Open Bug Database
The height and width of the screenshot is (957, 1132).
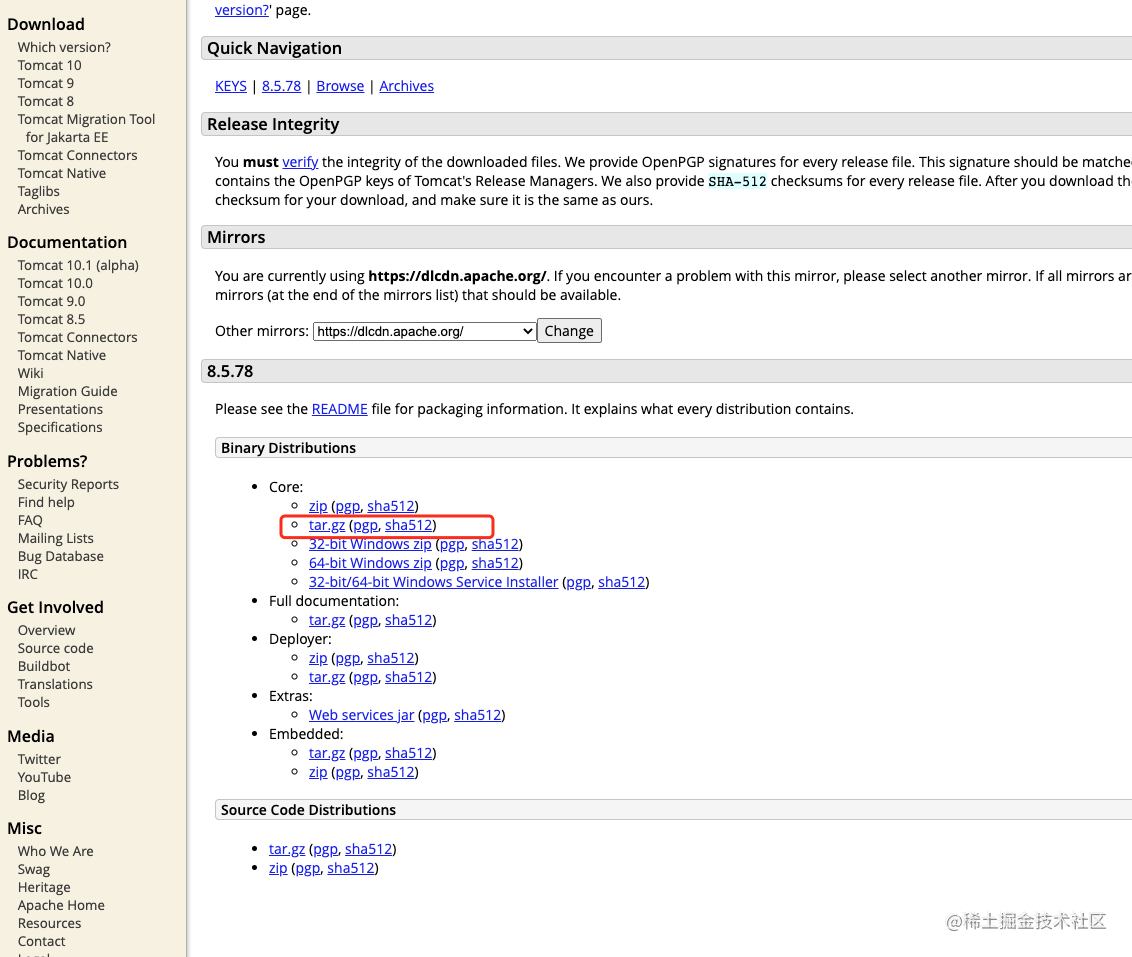(x=61, y=556)
